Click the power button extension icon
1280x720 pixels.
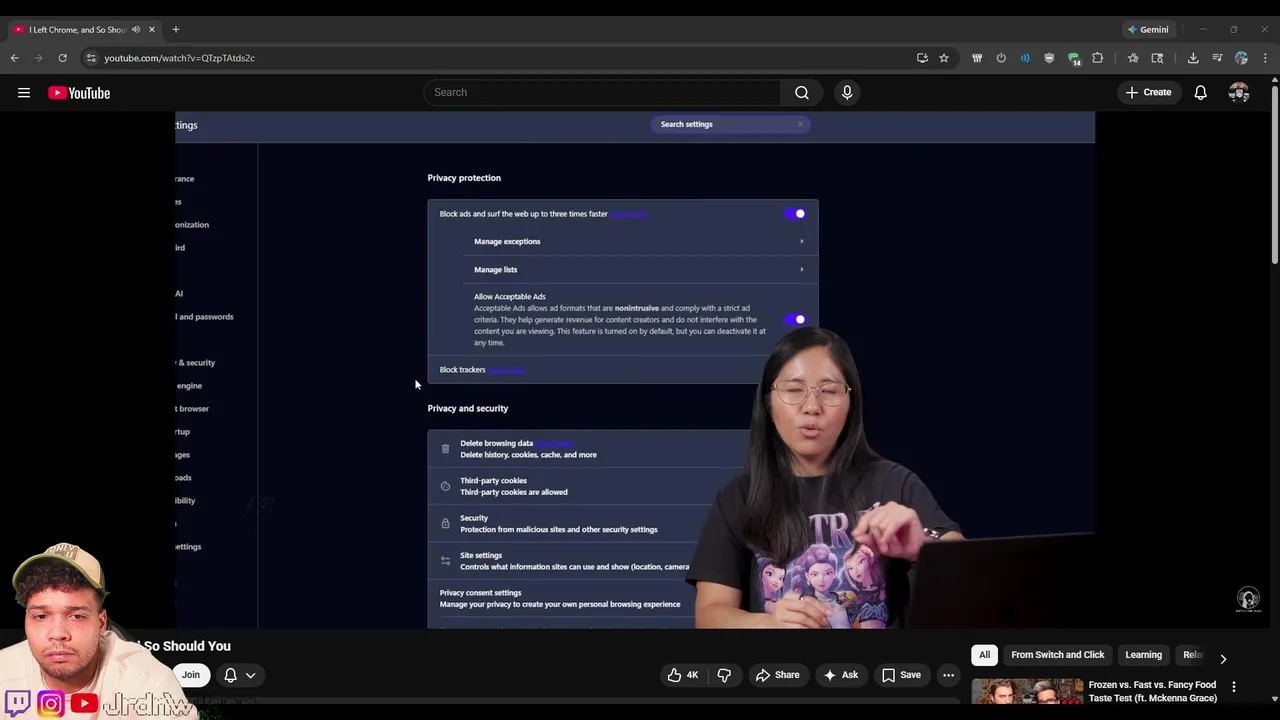[x=1001, y=58]
